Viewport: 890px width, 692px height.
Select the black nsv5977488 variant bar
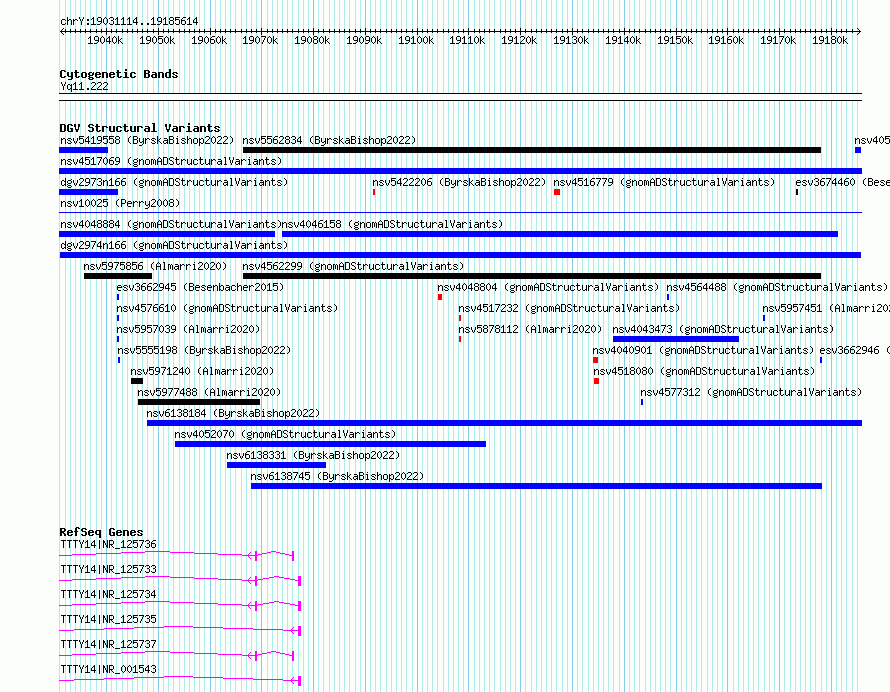click(x=199, y=402)
